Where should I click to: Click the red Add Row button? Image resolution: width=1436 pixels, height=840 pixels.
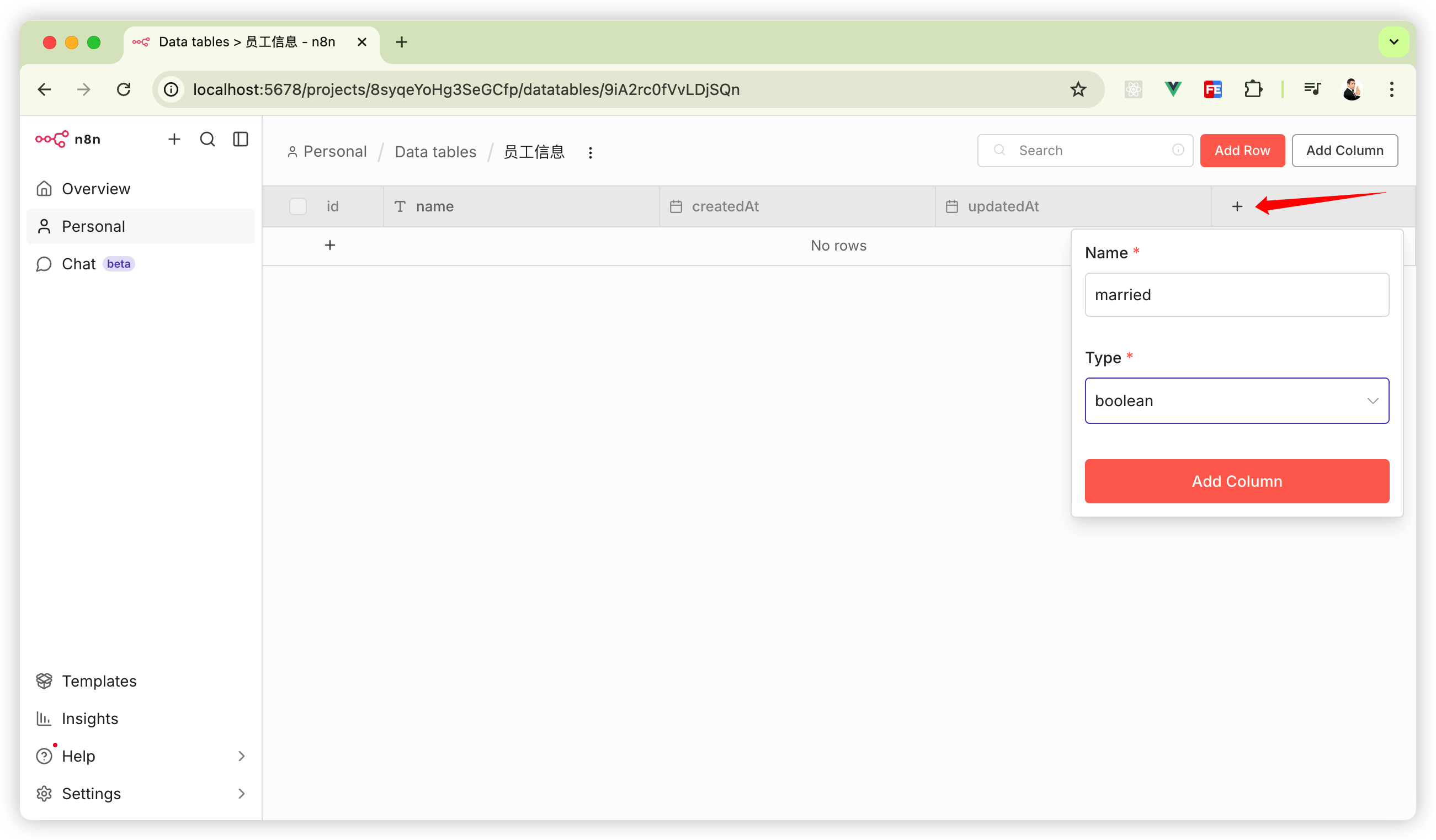coord(1242,151)
